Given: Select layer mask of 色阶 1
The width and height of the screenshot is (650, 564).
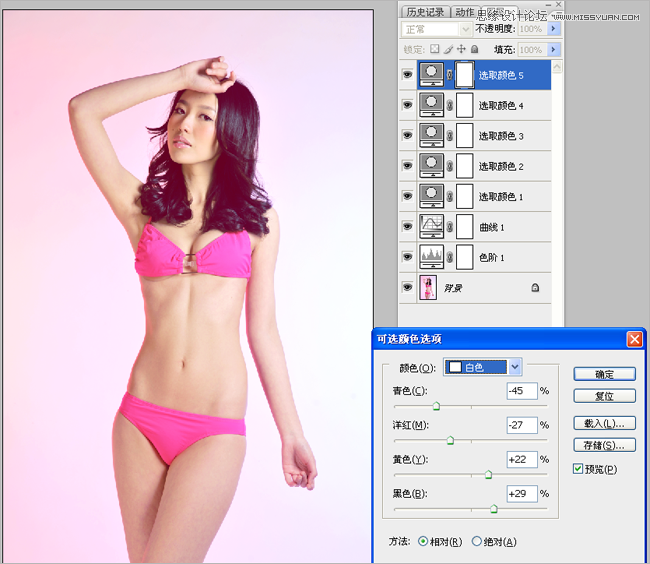Looking at the screenshot, I should pyautogui.click(x=464, y=257).
